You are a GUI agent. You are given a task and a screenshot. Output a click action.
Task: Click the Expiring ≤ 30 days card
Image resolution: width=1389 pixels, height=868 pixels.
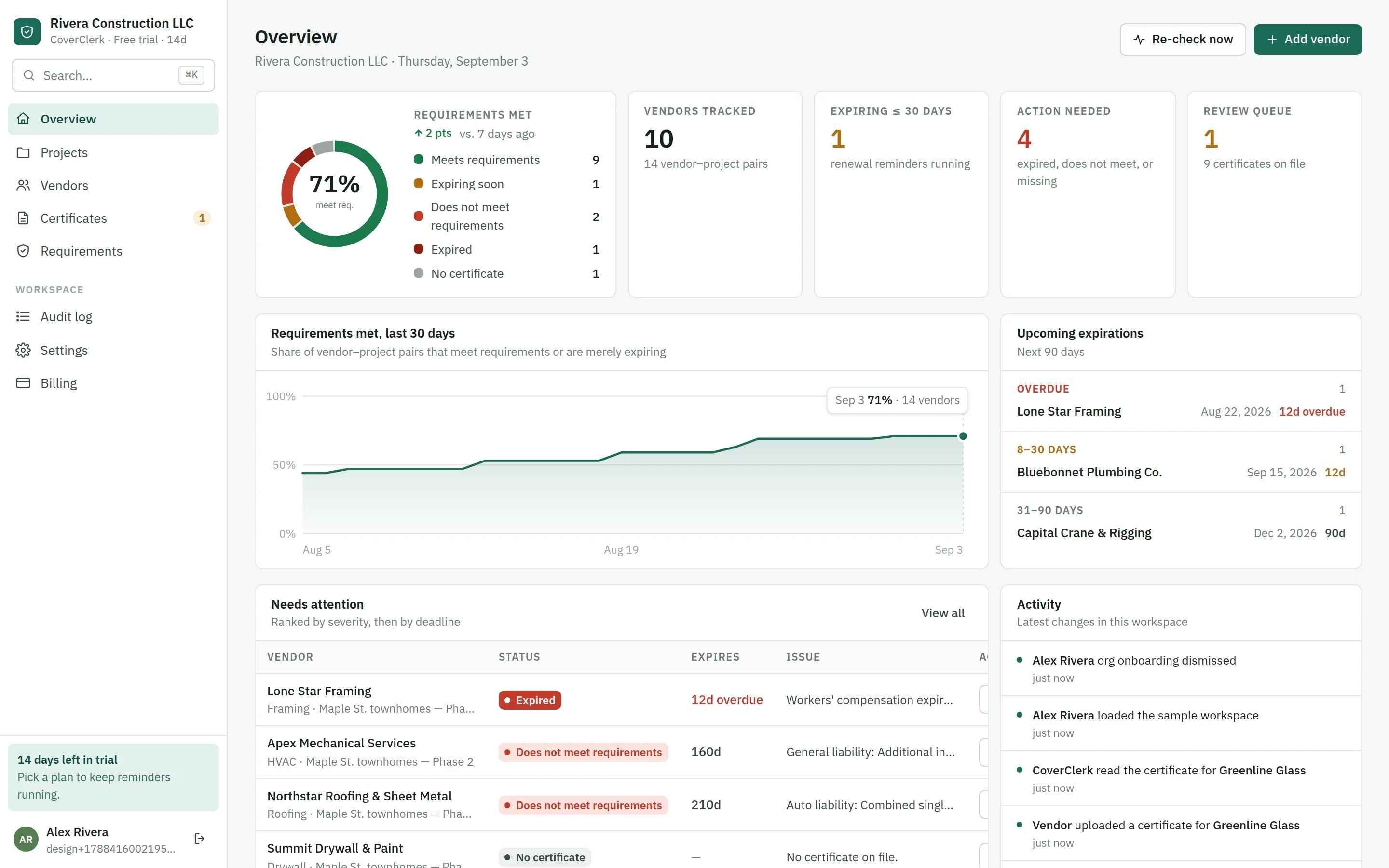coord(901,194)
